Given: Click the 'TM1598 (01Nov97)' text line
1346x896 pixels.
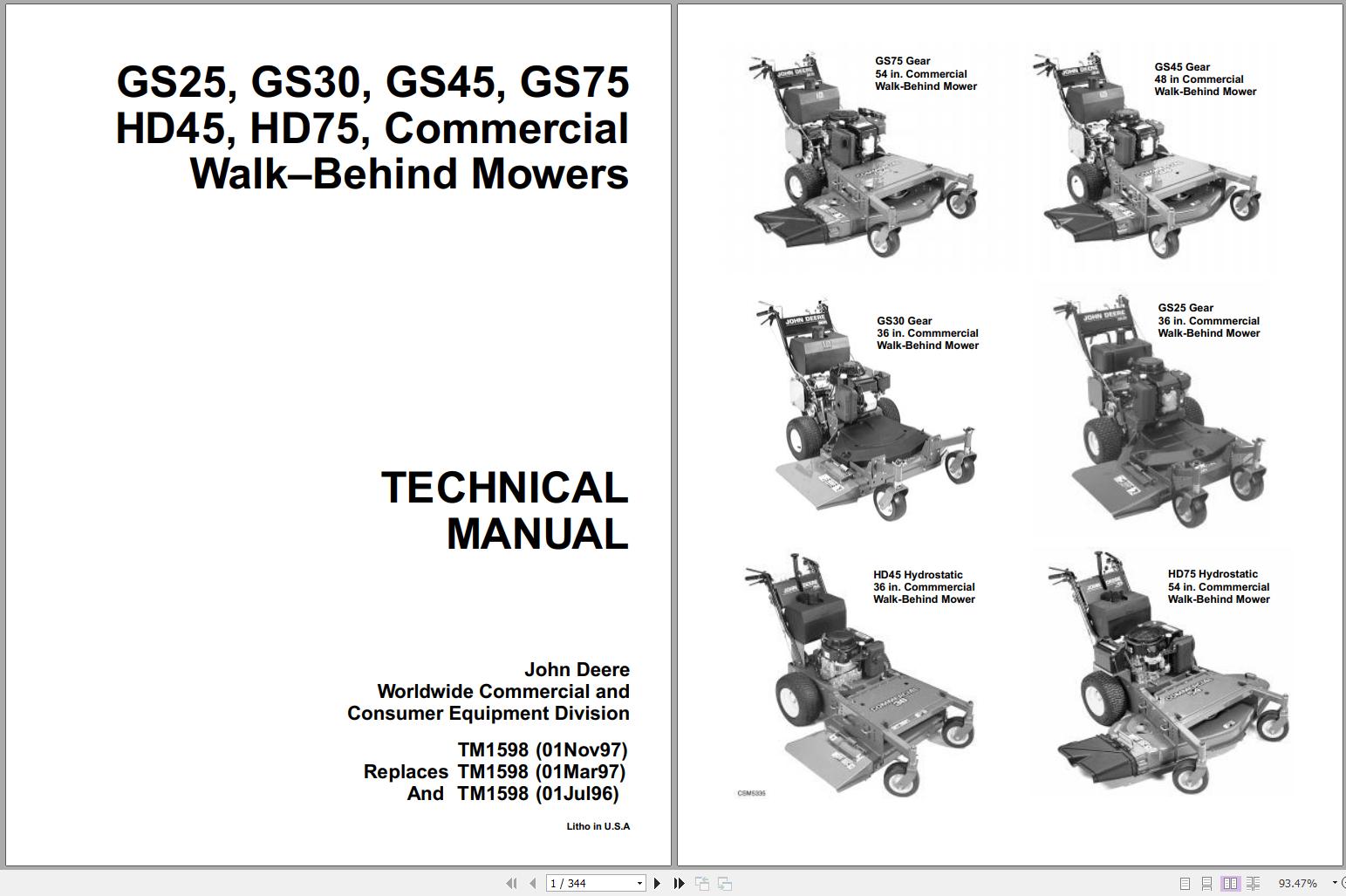Looking at the screenshot, I should pos(543,749).
